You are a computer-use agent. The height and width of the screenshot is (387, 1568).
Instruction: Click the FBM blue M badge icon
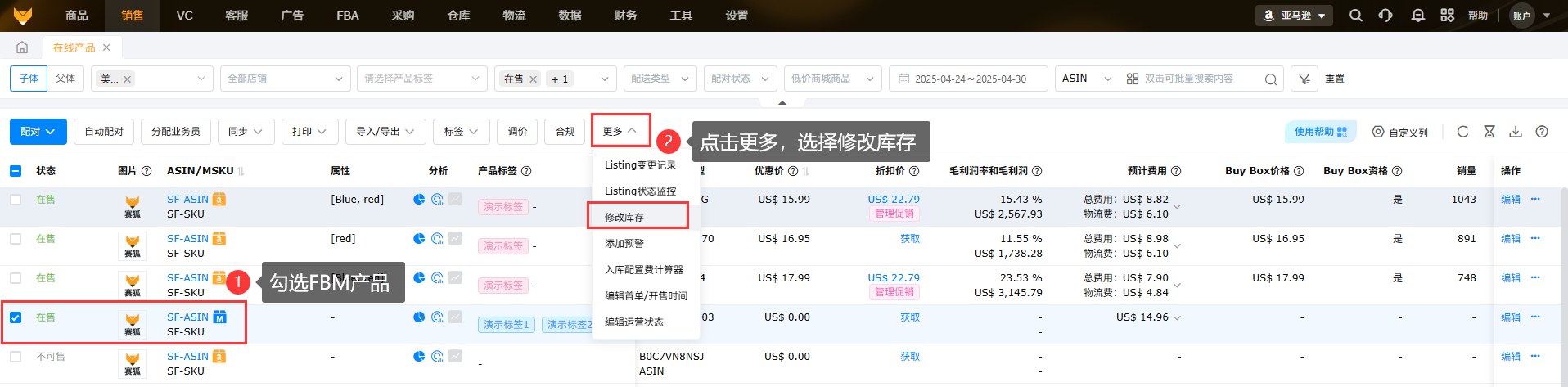[219, 317]
